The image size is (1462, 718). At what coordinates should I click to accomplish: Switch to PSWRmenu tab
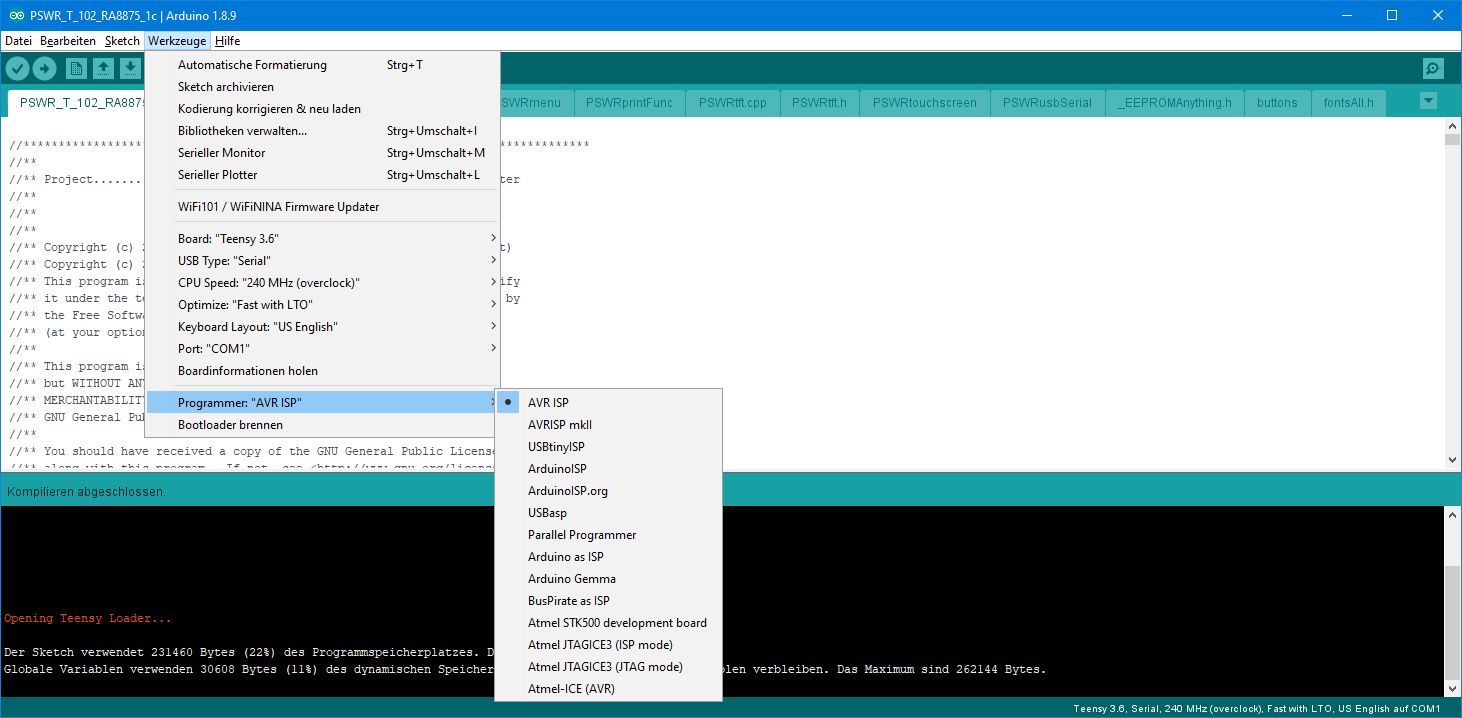click(536, 103)
